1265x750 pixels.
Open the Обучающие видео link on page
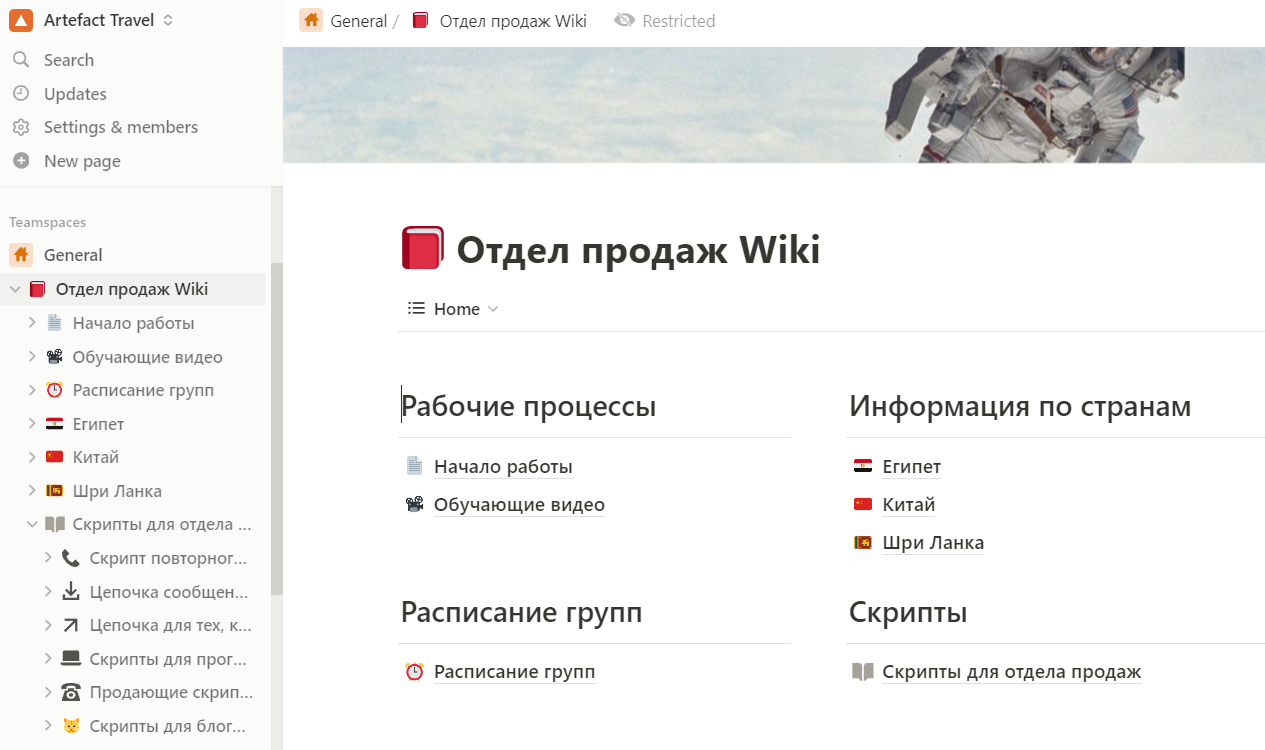tap(519, 505)
